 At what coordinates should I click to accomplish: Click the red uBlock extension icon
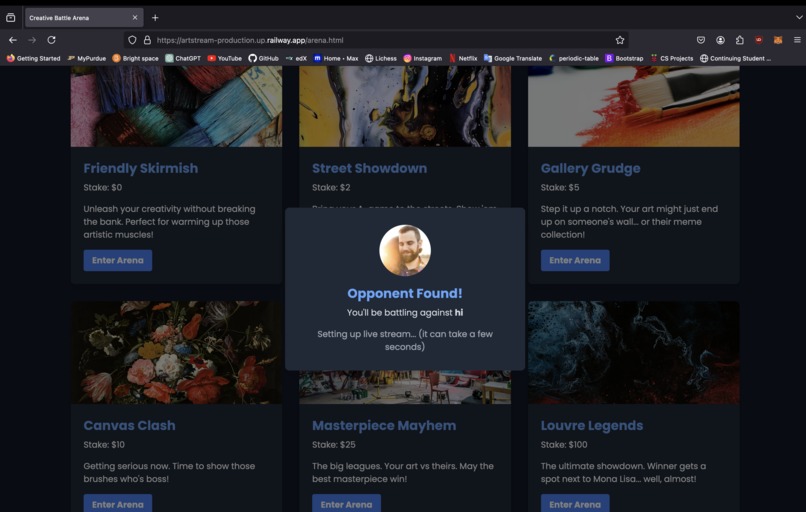[759, 40]
